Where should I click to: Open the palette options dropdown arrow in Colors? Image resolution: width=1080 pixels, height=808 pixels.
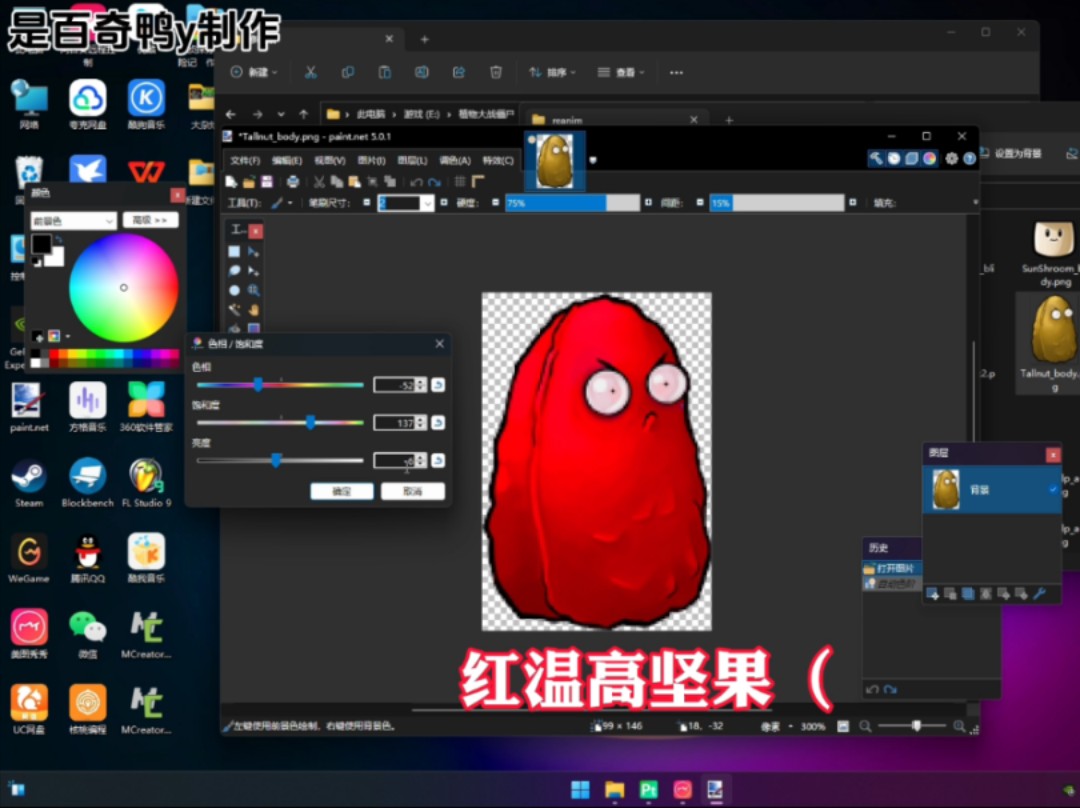[68, 336]
